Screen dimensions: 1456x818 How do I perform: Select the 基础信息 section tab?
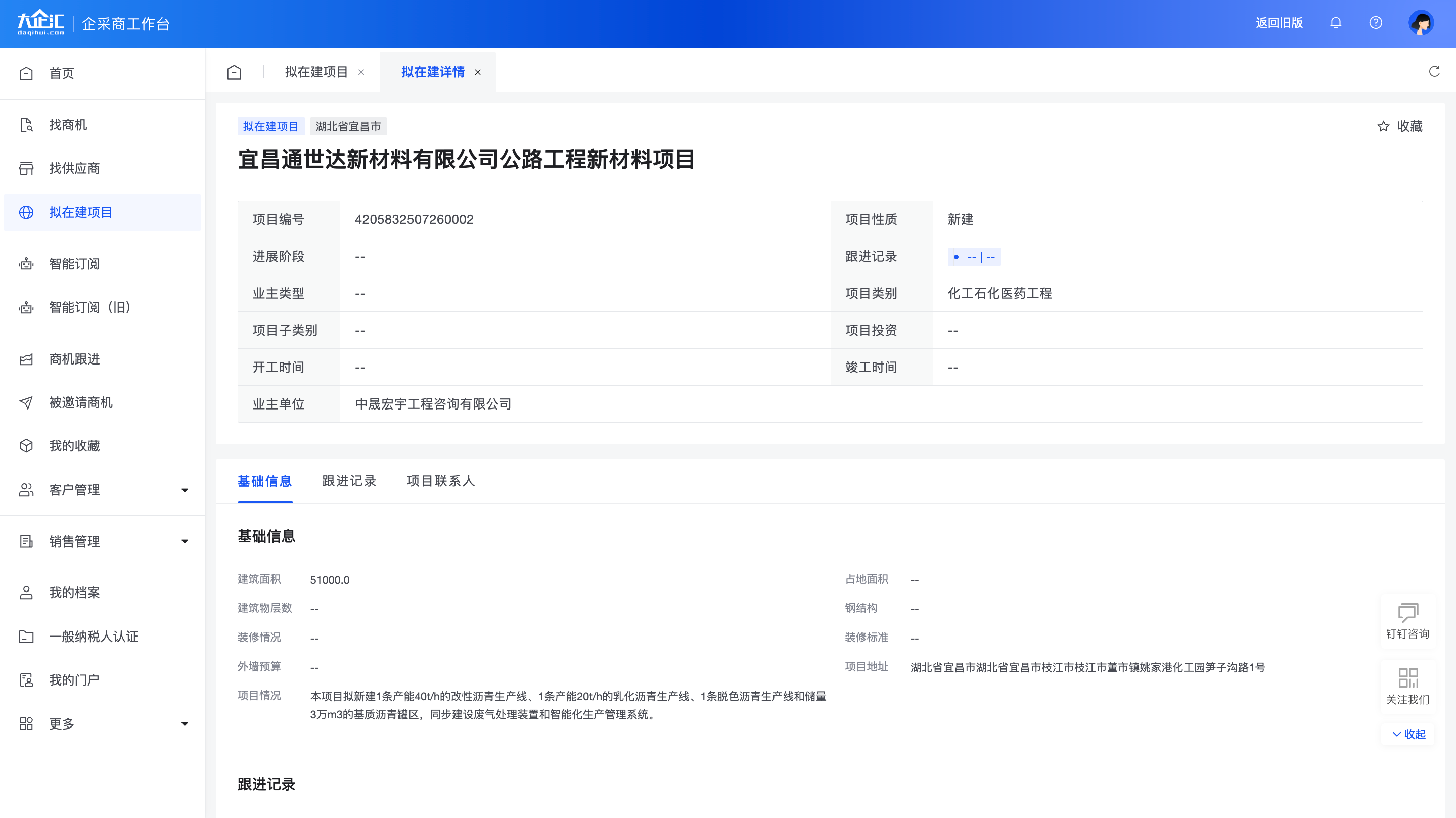(264, 481)
